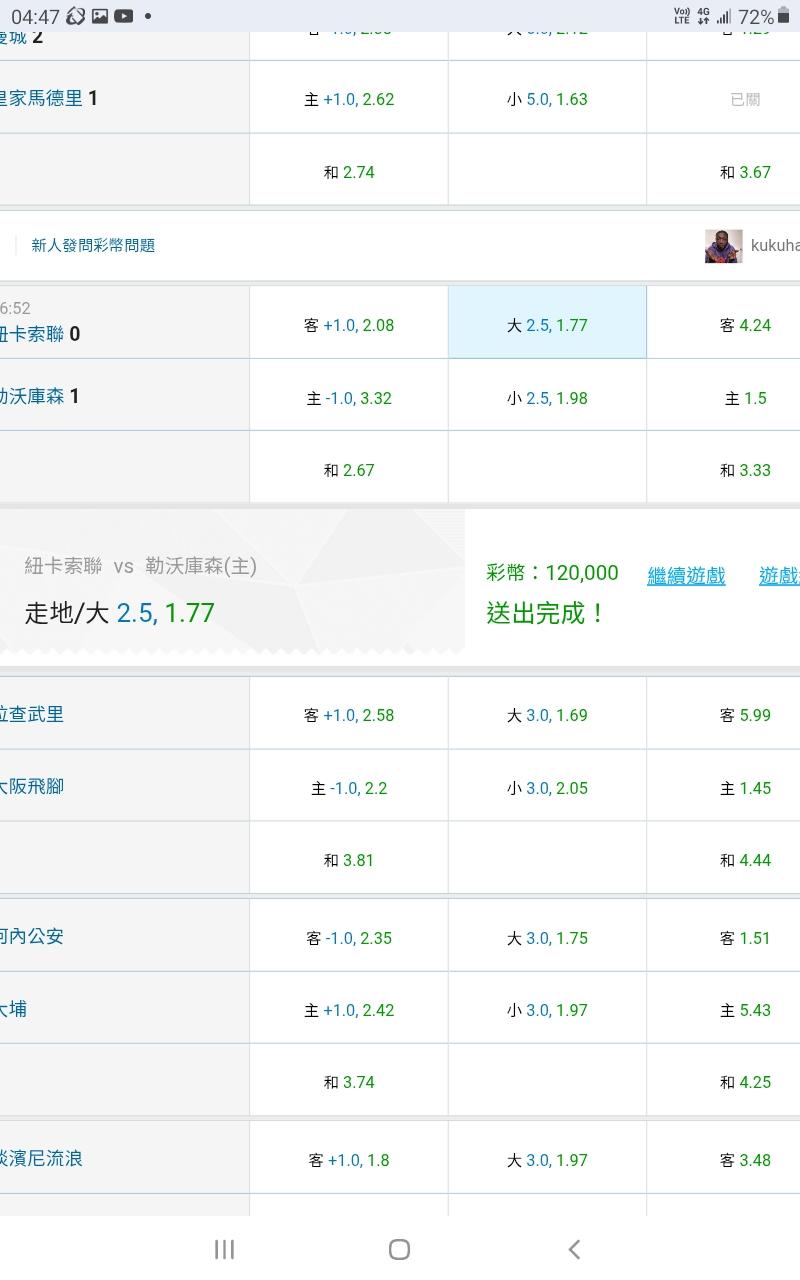Select the 小 2.5, 1.98 odds cell

547,398
